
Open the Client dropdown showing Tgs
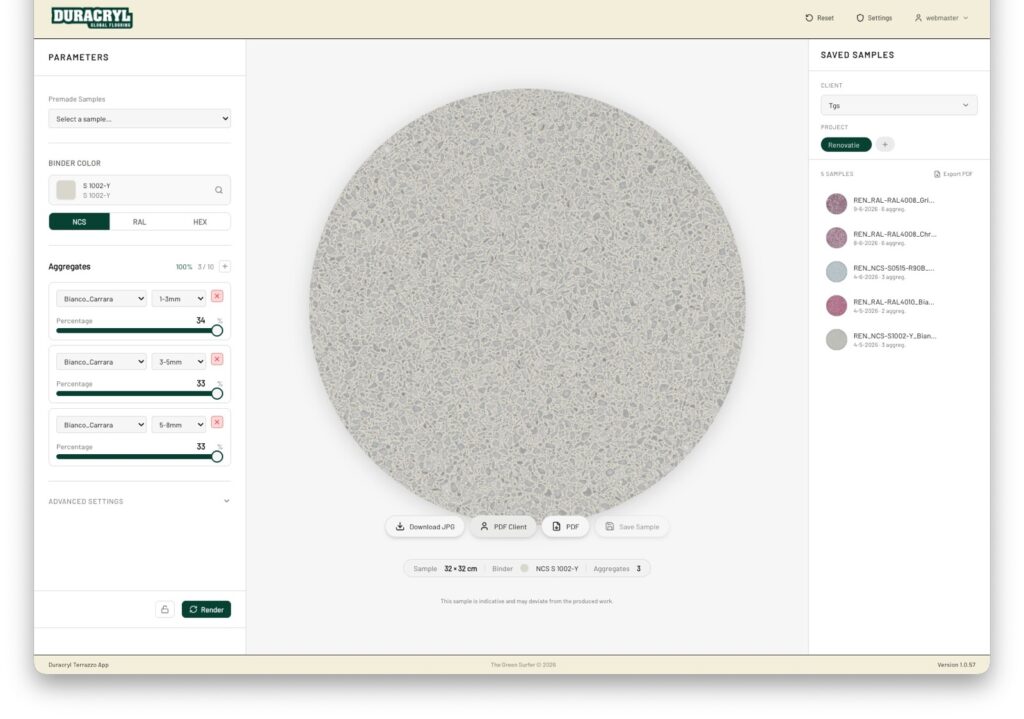coord(899,106)
